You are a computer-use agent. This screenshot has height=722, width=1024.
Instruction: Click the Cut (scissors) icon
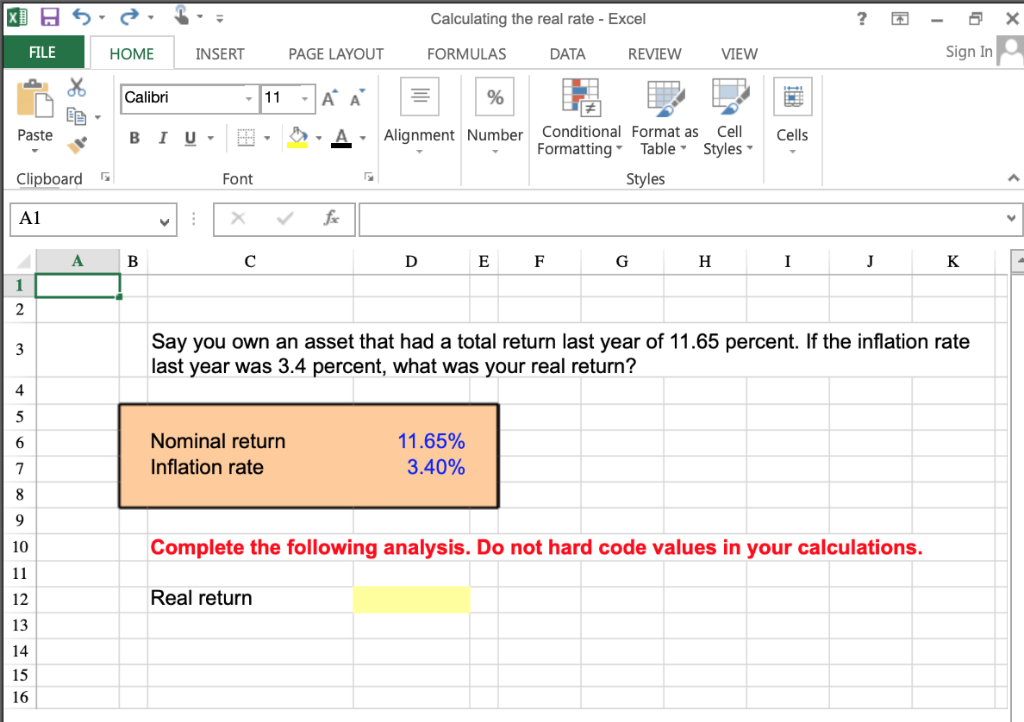pos(76,88)
